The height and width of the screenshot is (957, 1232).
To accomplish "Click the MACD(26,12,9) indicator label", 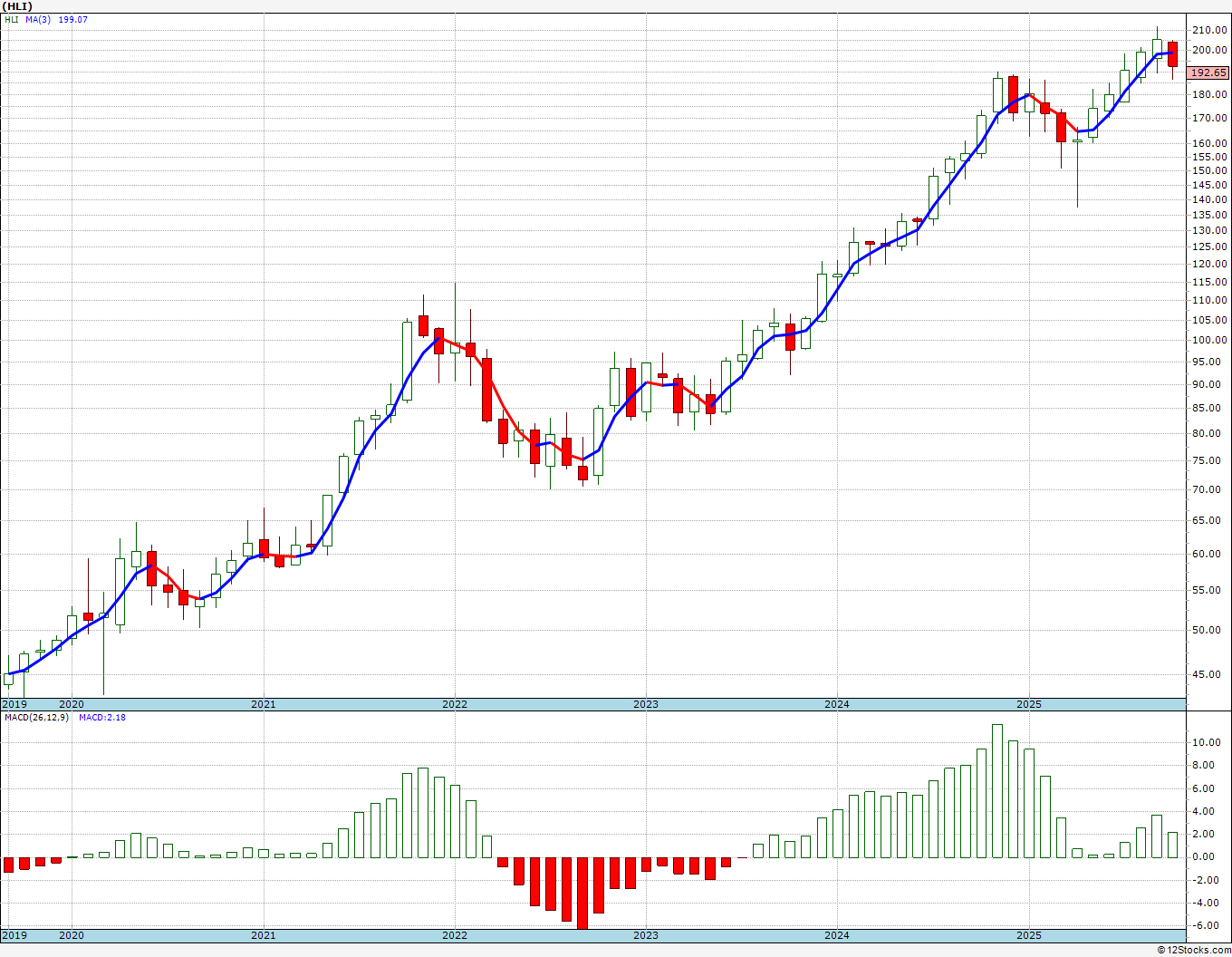I will pos(36,718).
